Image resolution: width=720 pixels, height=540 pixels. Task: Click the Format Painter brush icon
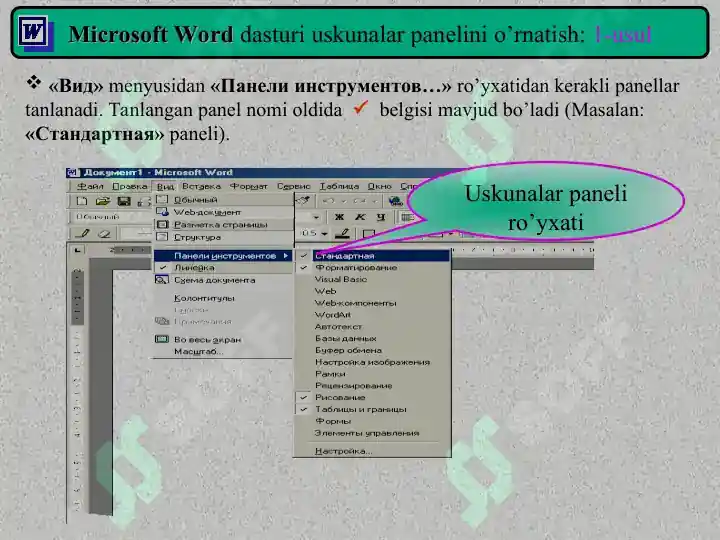pos(304,200)
